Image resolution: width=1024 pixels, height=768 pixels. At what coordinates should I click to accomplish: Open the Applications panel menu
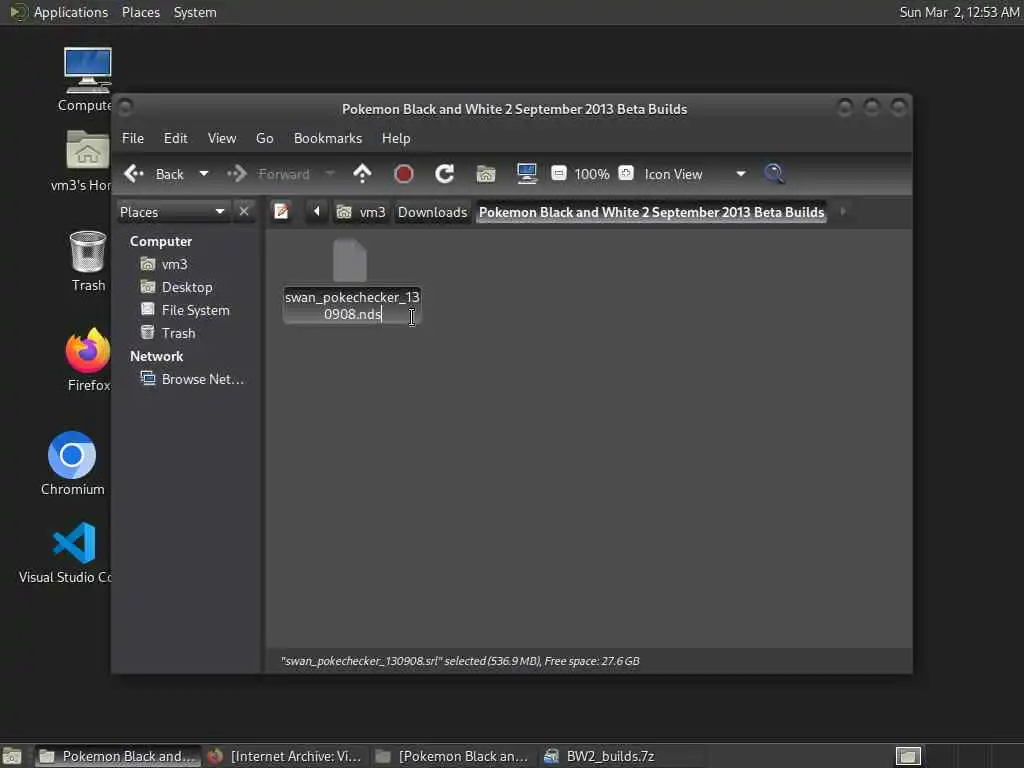point(59,12)
